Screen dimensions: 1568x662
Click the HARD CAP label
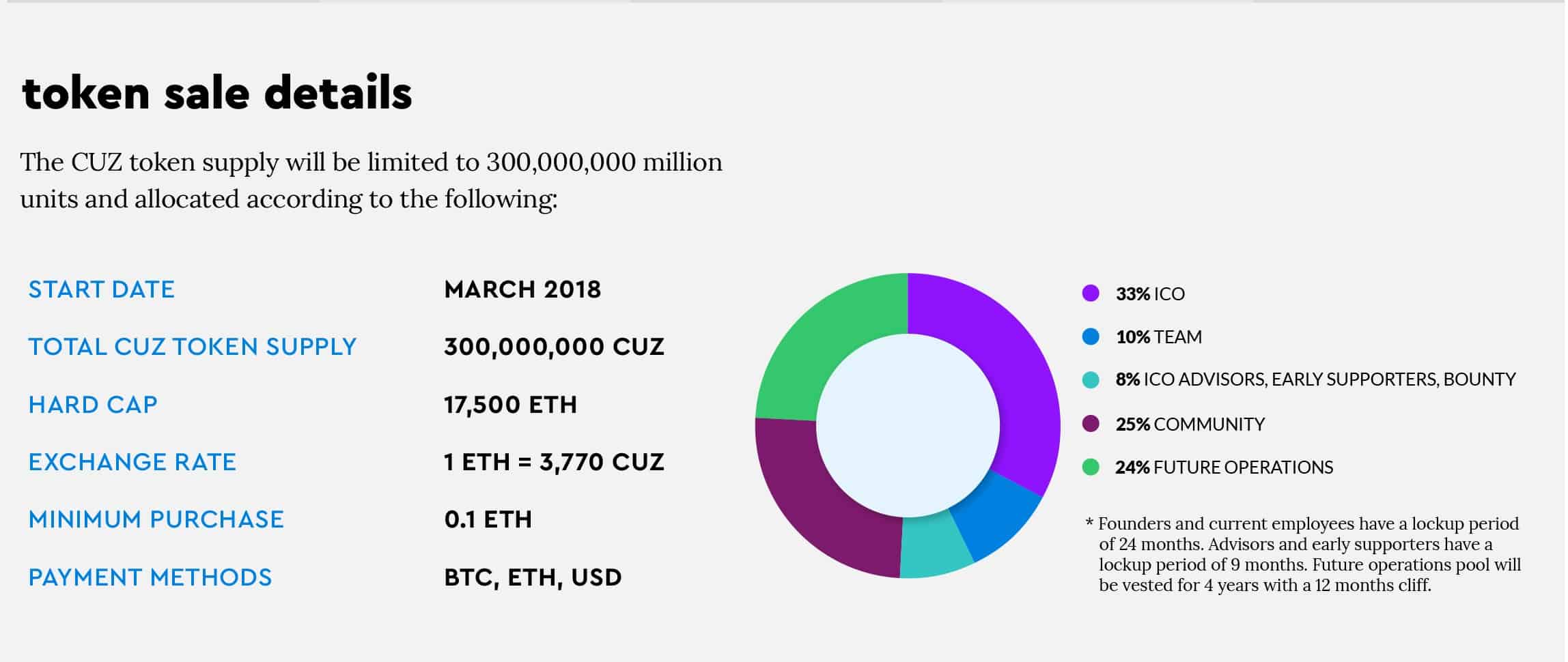coord(93,405)
